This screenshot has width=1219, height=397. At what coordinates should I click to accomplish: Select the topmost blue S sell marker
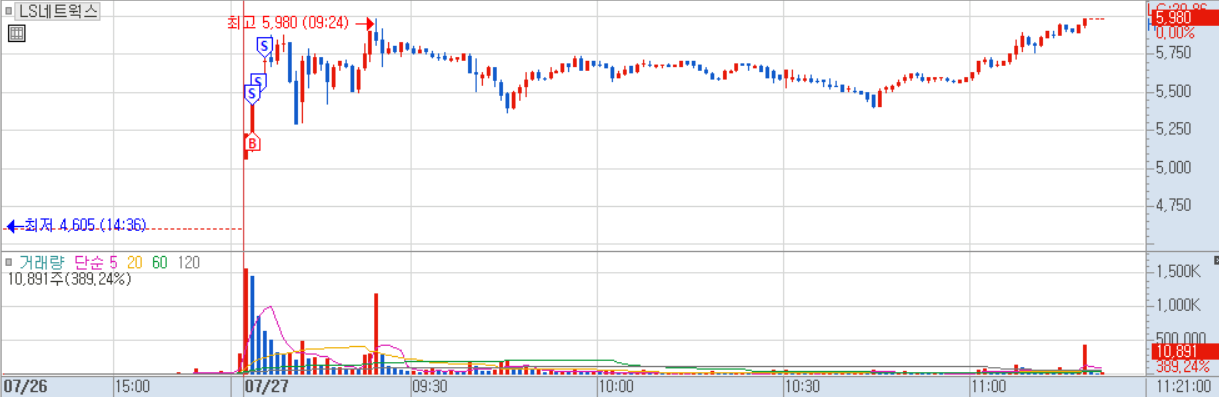coord(264,46)
